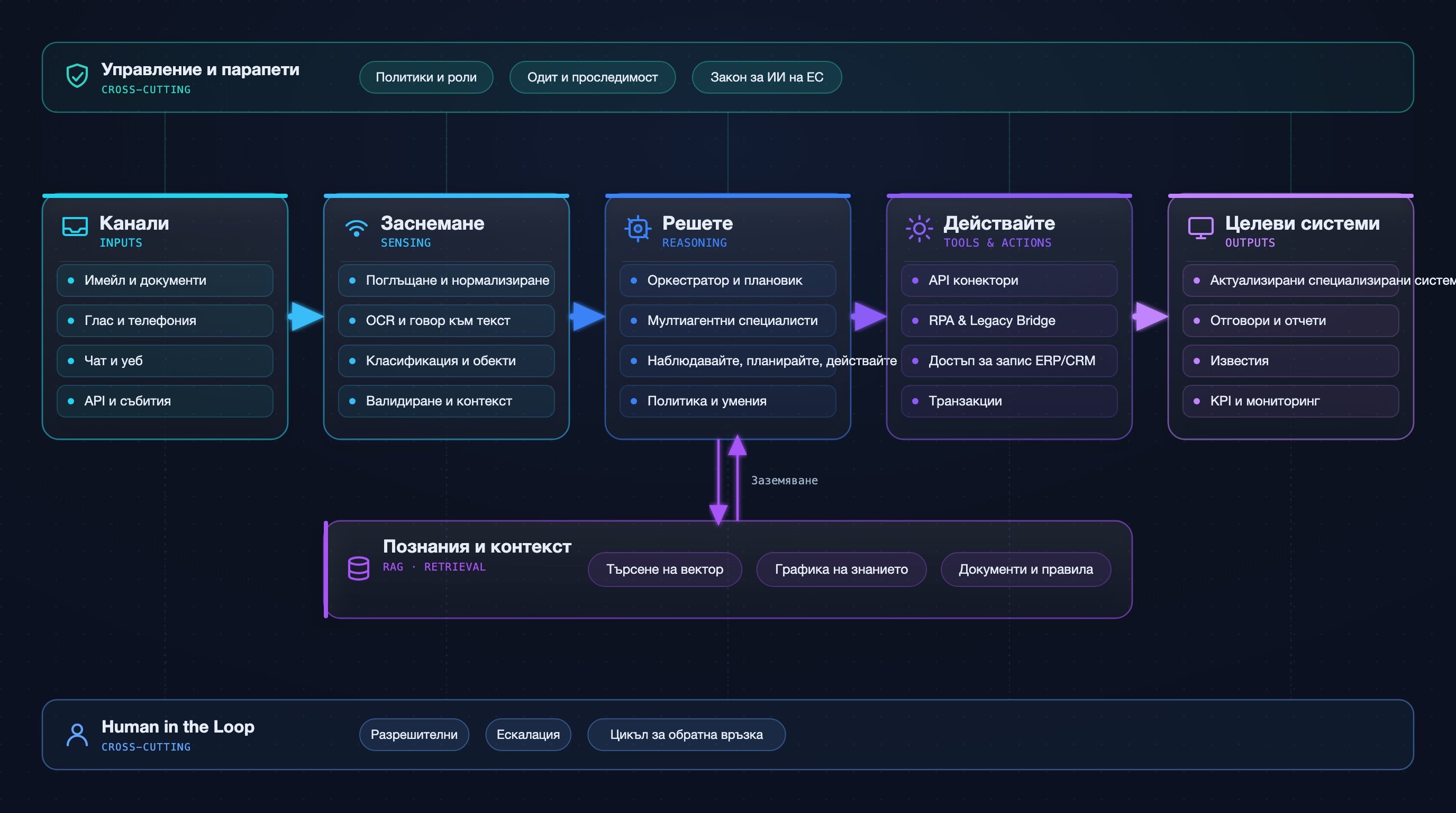This screenshot has width=1456, height=813.
Task: Click the Human in the Loop heading
Action: click(x=178, y=727)
